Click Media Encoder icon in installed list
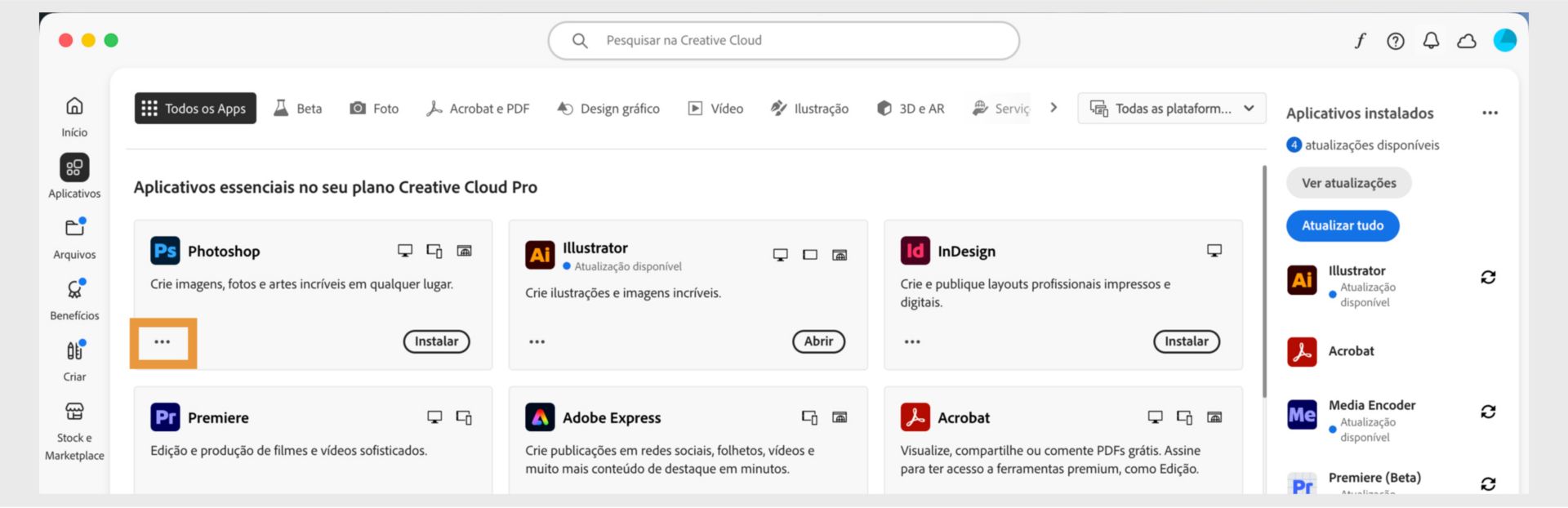This screenshot has width=1568, height=508. click(1302, 415)
